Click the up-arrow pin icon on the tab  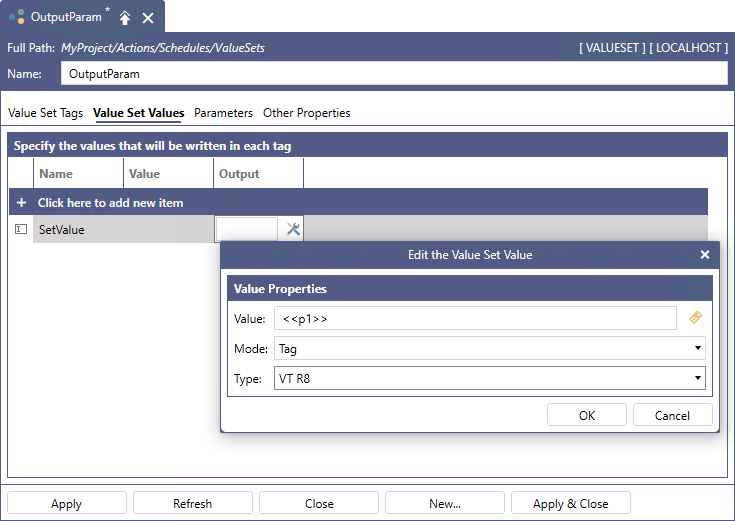[125, 18]
